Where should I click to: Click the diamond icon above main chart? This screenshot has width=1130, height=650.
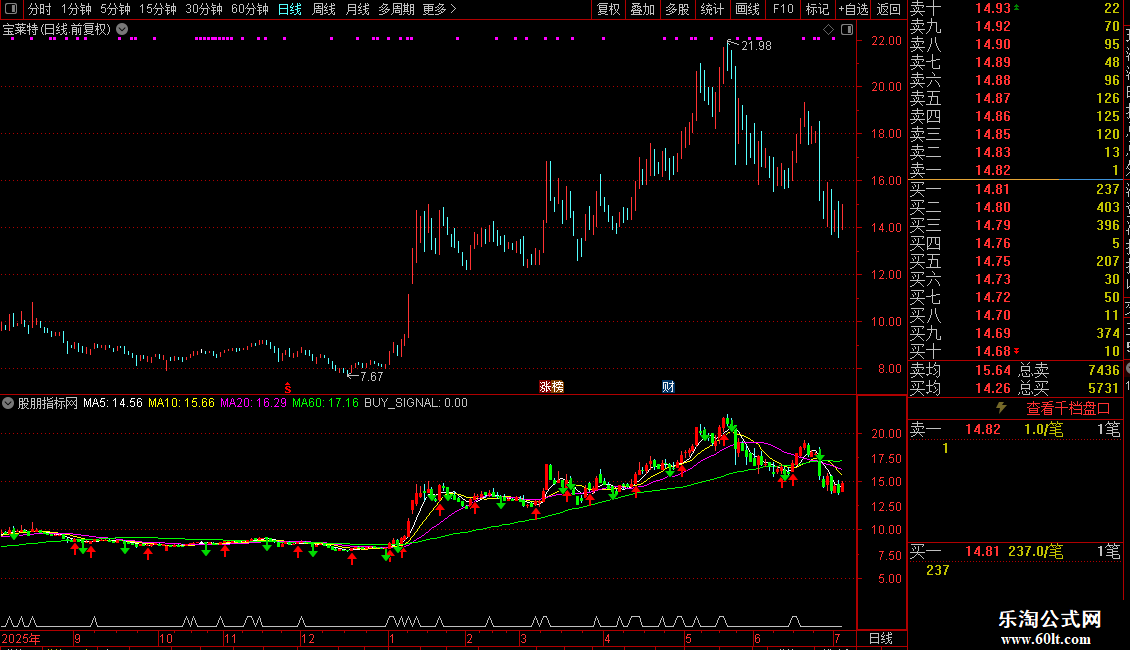click(x=828, y=30)
